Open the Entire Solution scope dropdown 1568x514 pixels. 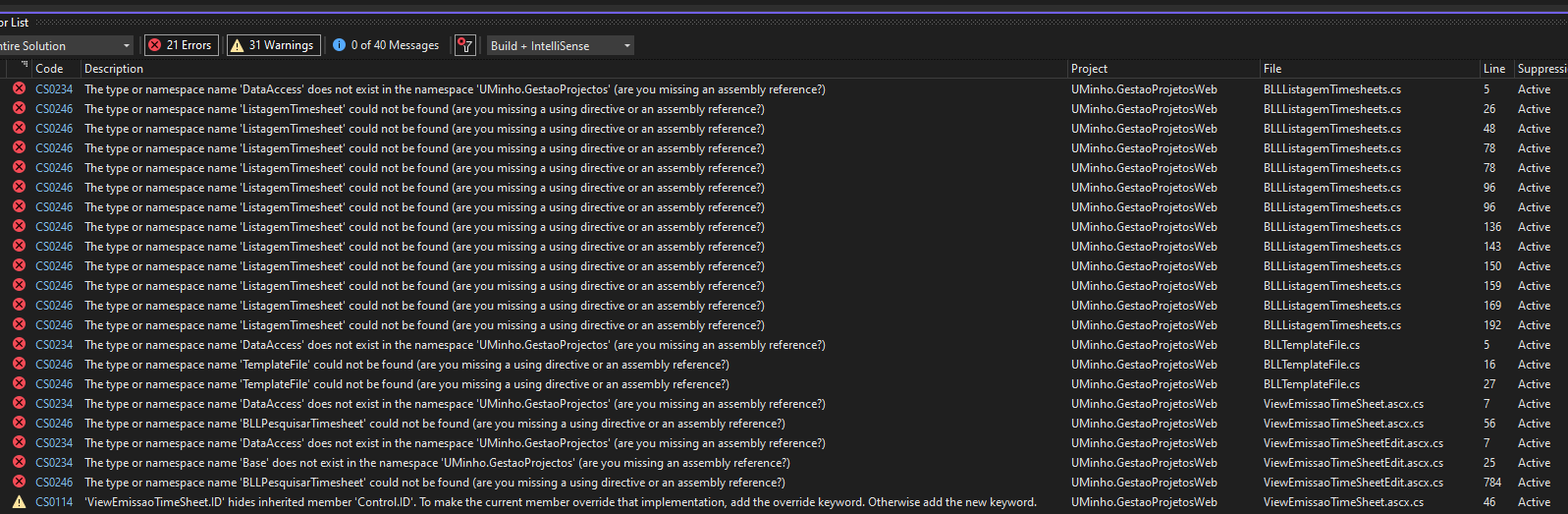[x=65, y=45]
